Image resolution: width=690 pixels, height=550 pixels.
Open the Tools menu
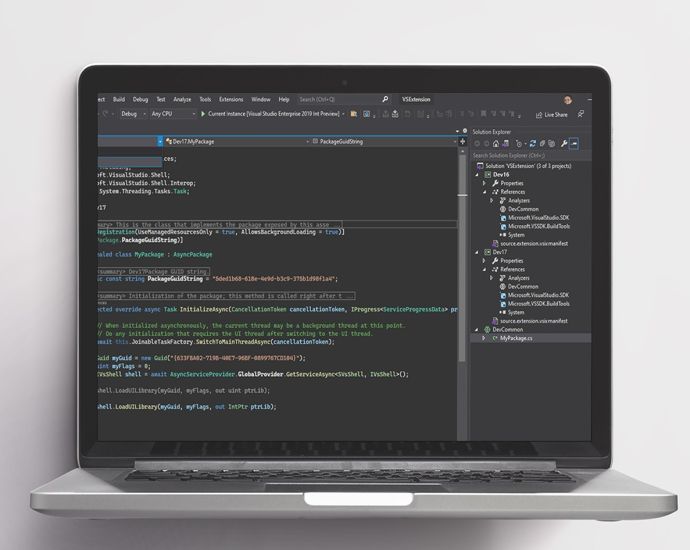205,99
